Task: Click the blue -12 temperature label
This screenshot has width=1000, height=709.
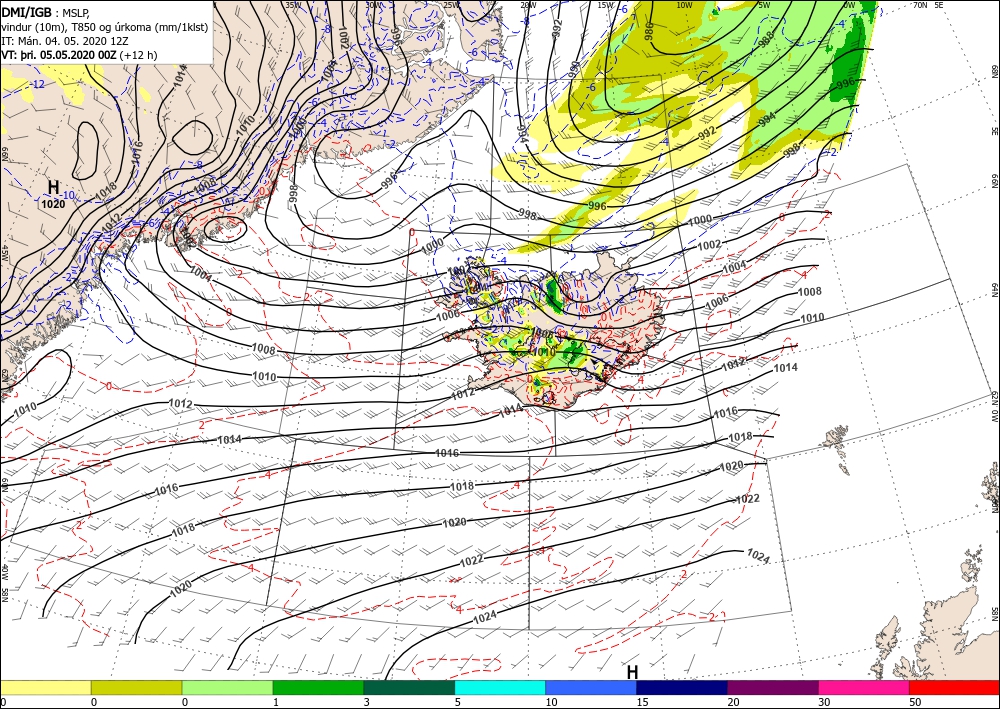Action: [x=38, y=84]
